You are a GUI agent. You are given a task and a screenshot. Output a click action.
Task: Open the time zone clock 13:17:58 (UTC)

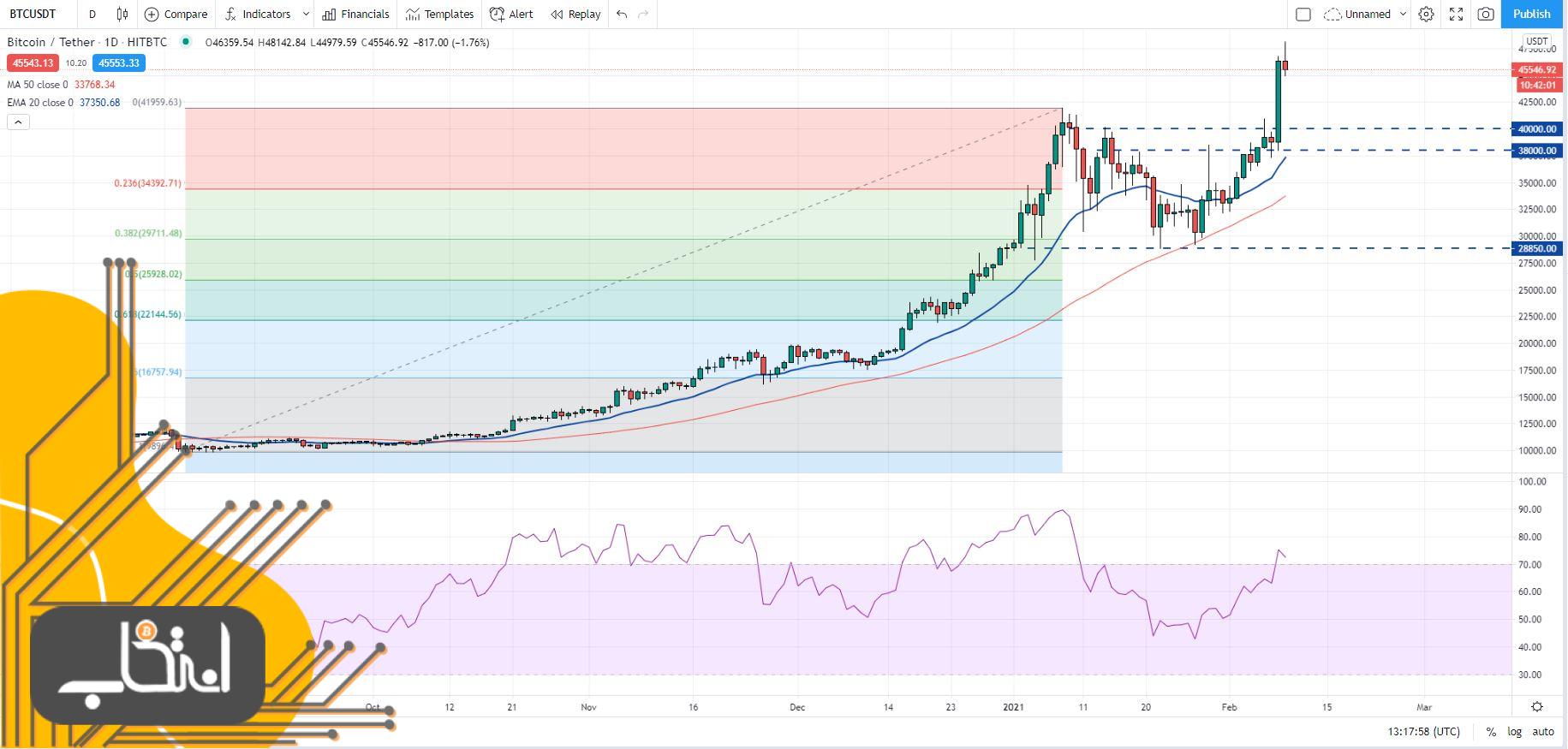click(x=1424, y=732)
